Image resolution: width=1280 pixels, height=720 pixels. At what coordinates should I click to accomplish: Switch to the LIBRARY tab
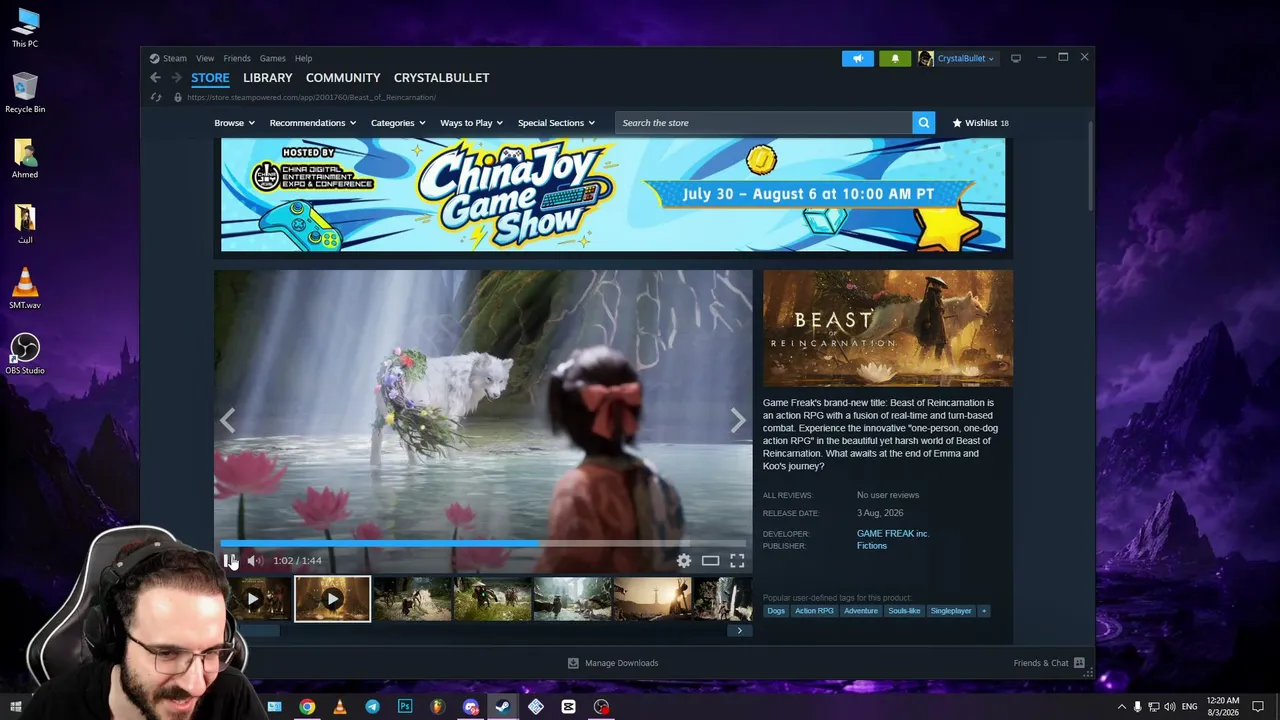click(268, 78)
